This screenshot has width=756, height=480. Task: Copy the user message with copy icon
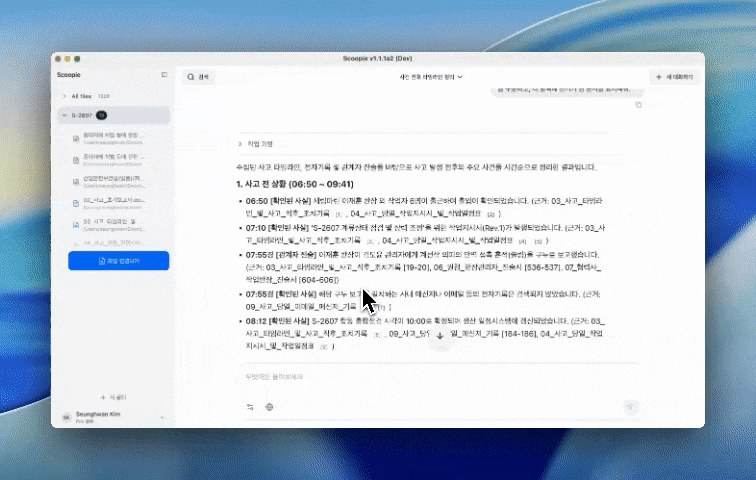pos(638,105)
